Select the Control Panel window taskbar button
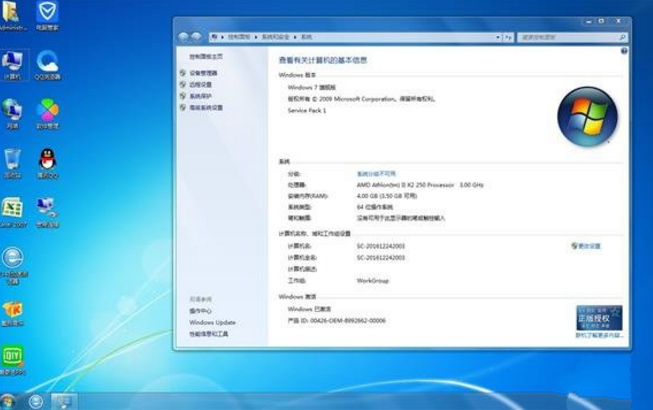Image resolution: width=653 pixels, height=410 pixels. point(64,401)
